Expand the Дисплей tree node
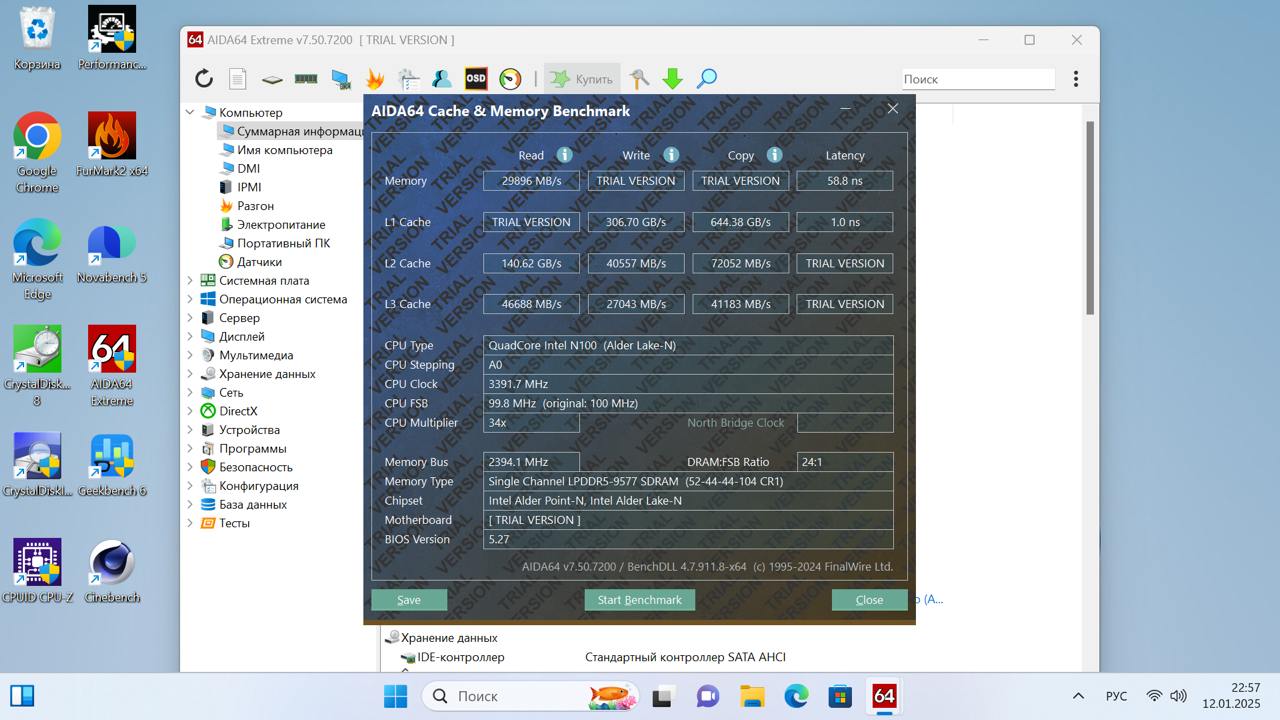 pos(190,337)
